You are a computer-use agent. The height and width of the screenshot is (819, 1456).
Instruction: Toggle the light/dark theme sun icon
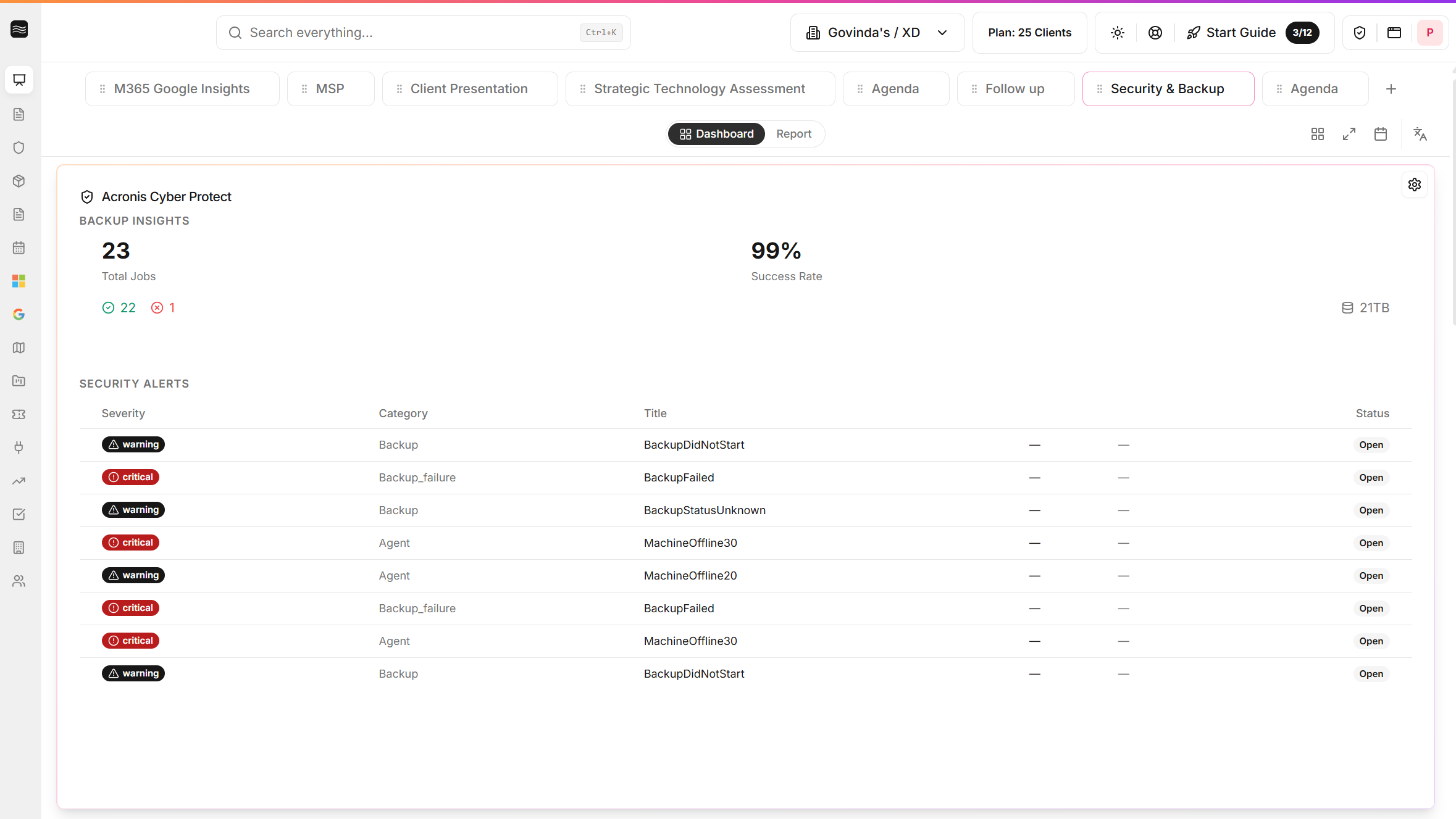coord(1118,33)
